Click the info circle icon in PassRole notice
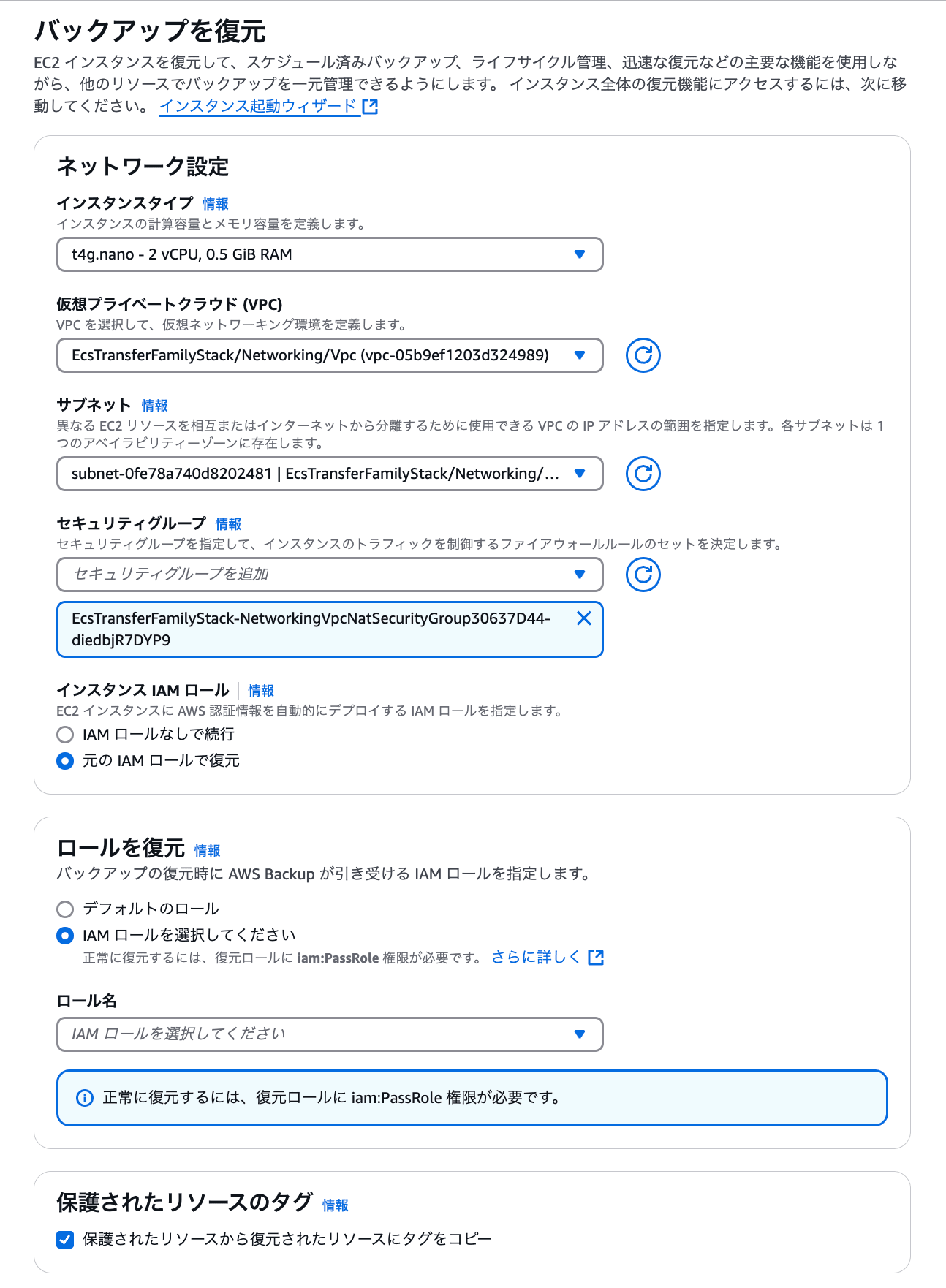The width and height of the screenshot is (946, 1288). click(85, 1098)
